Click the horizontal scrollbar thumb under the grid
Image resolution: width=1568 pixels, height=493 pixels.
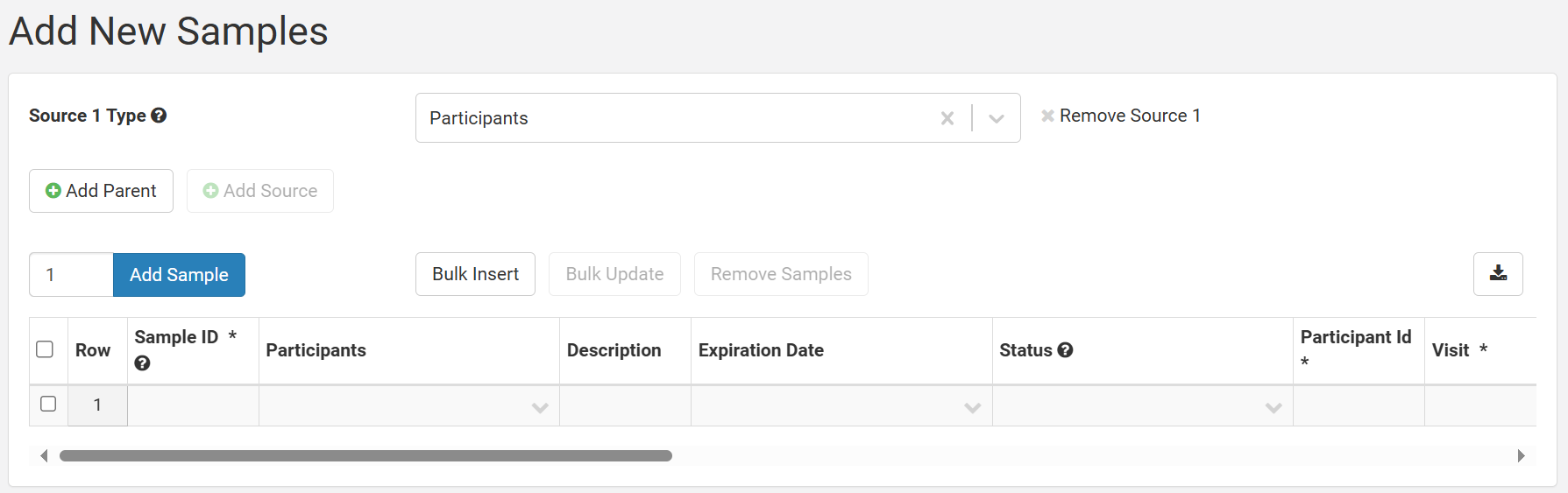click(365, 455)
